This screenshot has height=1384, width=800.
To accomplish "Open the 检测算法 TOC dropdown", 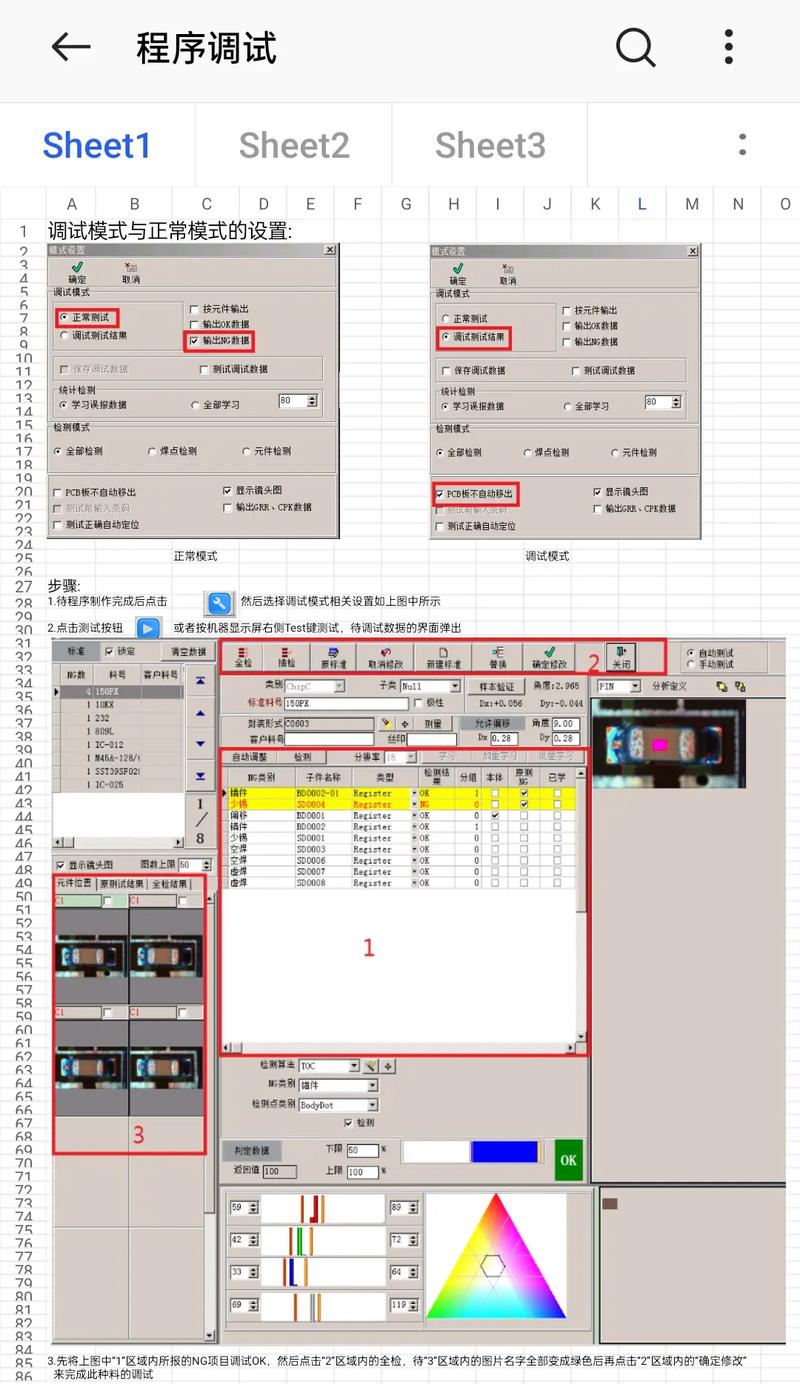I will (x=354, y=1067).
